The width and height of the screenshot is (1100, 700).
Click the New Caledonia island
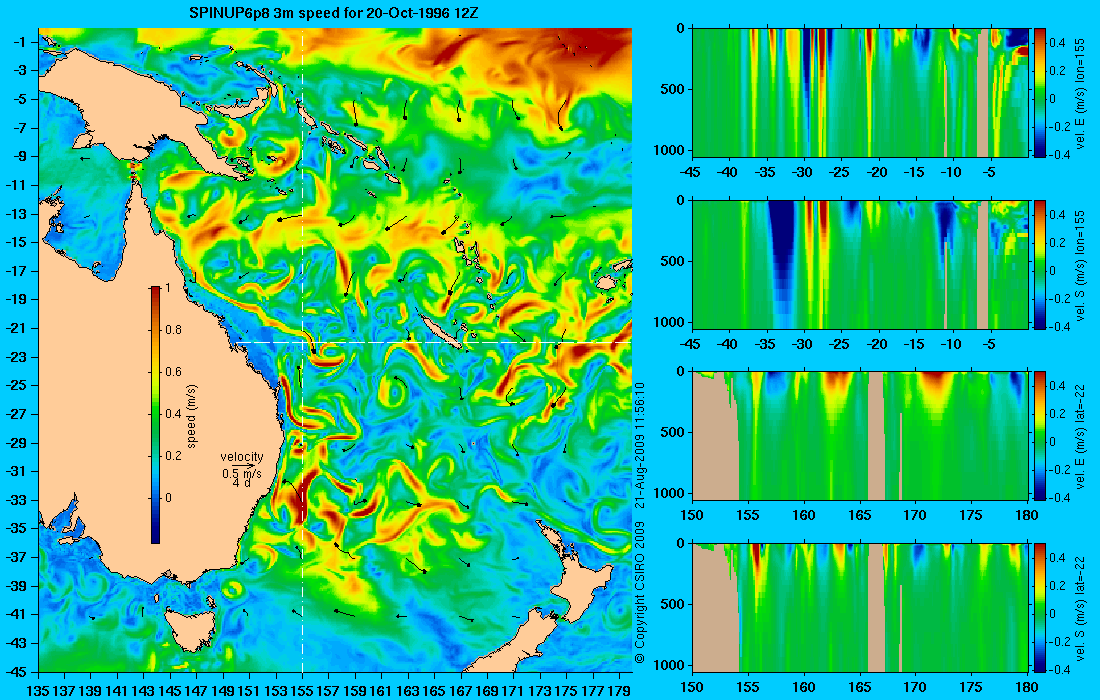point(441,330)
